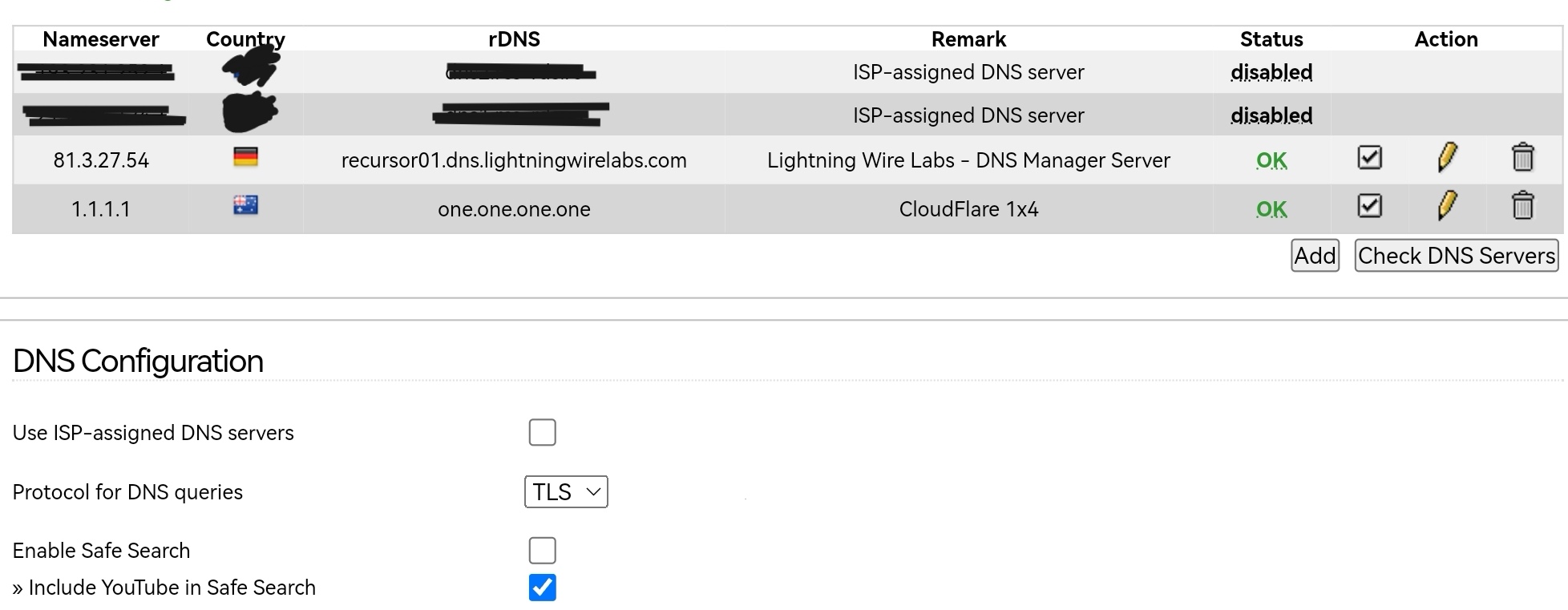Uncheck Include YouTube in Safe Search

[542, 587]
